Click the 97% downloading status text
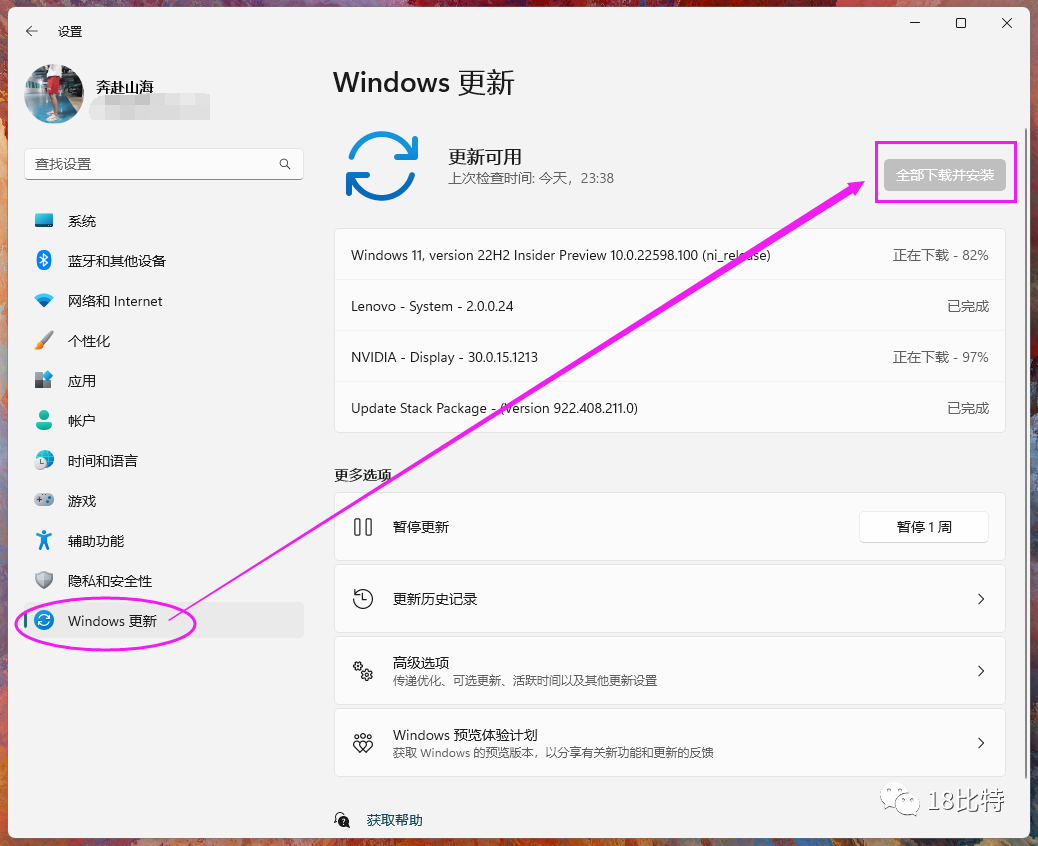The height and width of the screenshot is (846, 1038). tap(940, 357)
